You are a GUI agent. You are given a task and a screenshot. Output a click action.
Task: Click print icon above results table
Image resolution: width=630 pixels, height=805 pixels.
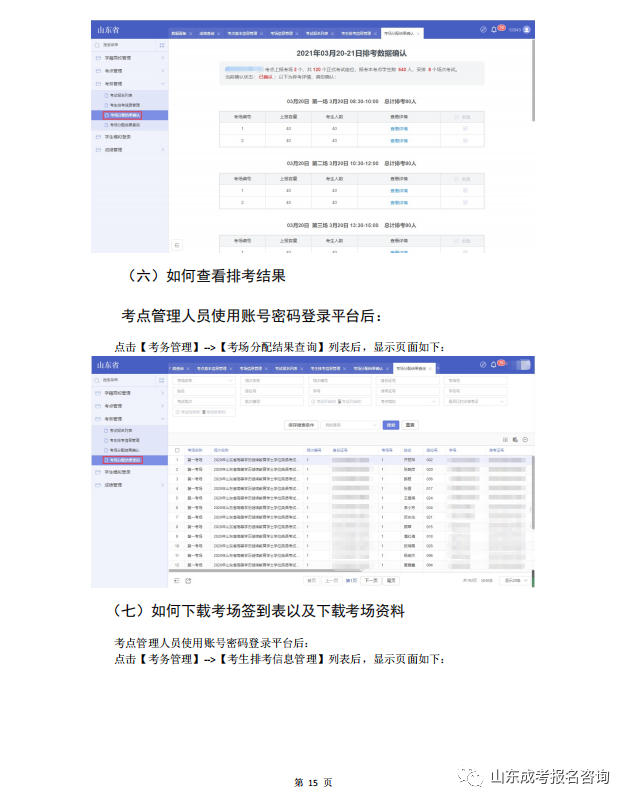tap(515, 439)
